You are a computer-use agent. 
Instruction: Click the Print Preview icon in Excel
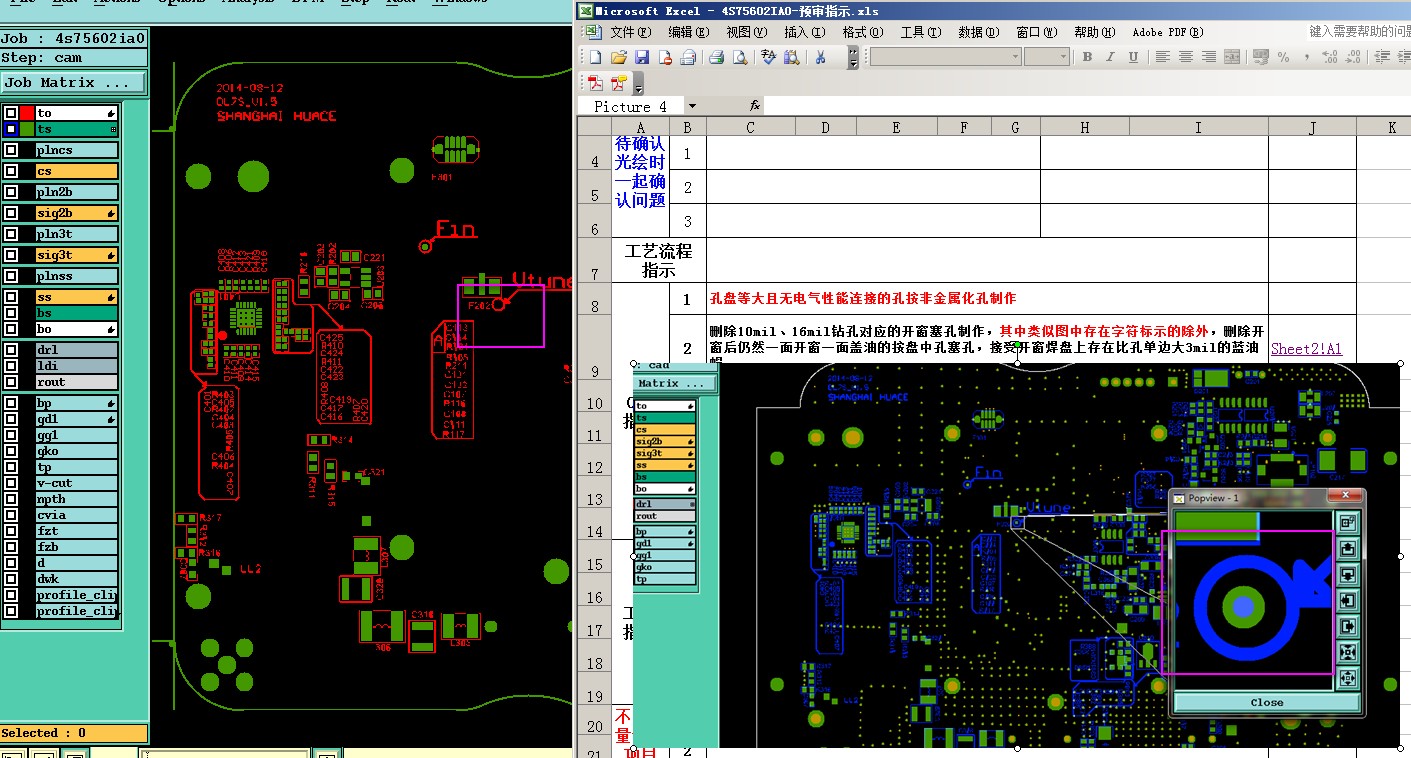point(740,57)
